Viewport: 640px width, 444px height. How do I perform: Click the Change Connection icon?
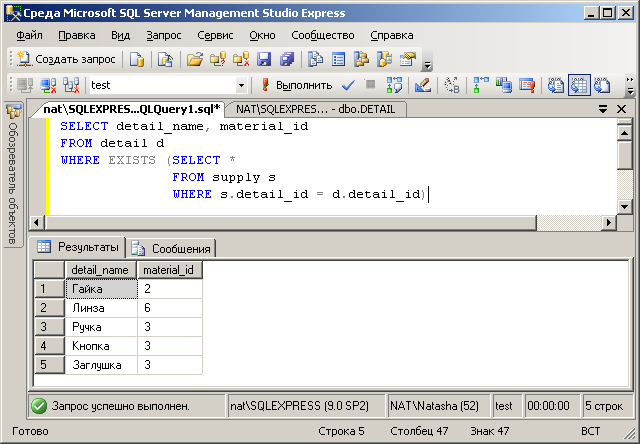(x=71, y=85)
